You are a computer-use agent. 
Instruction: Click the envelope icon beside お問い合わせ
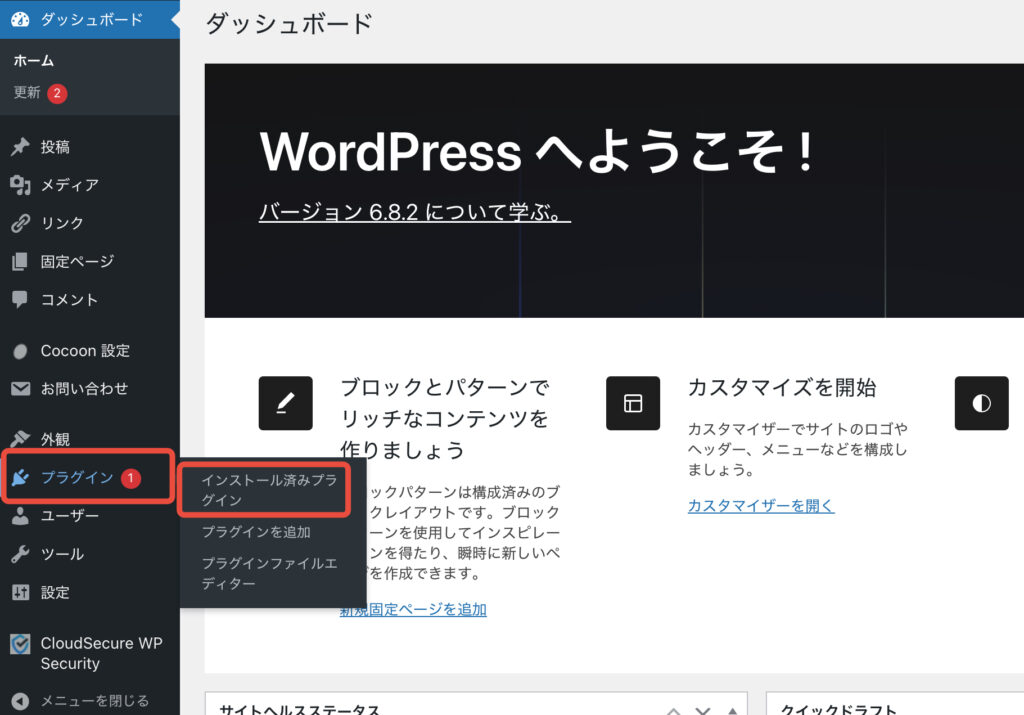coord(20,389)
